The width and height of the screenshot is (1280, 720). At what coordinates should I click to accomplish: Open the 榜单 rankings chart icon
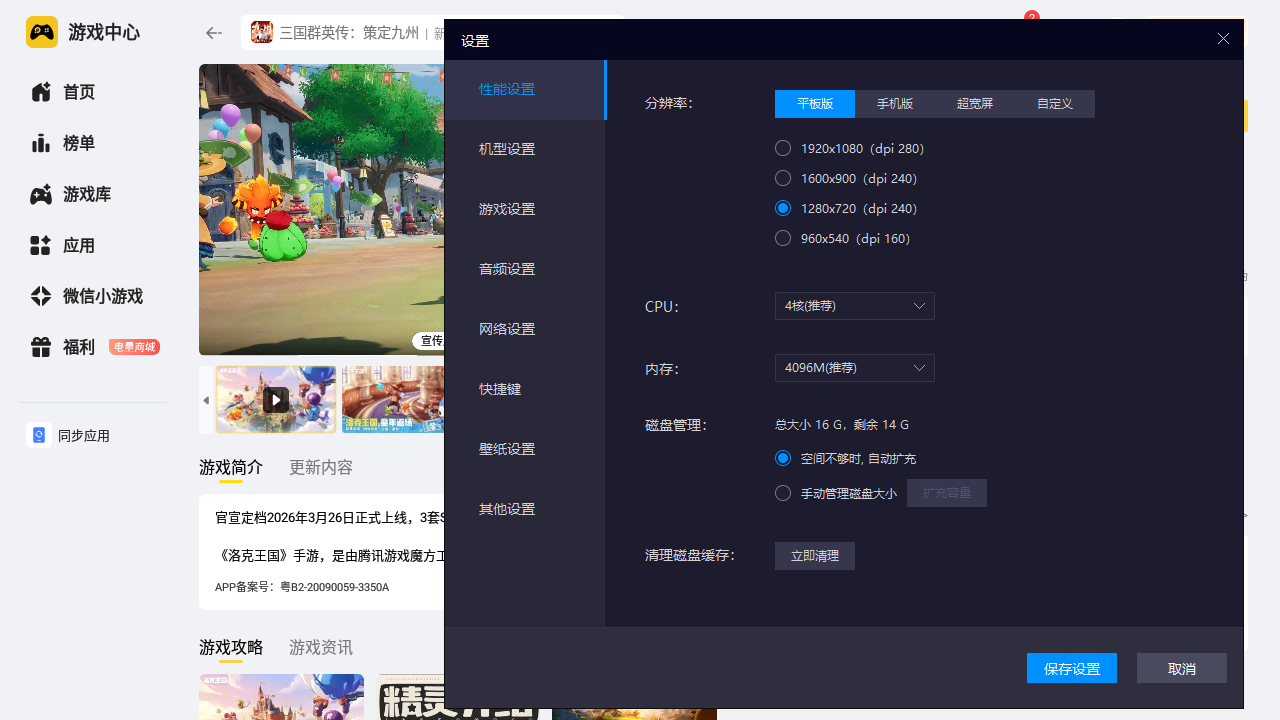41,143
